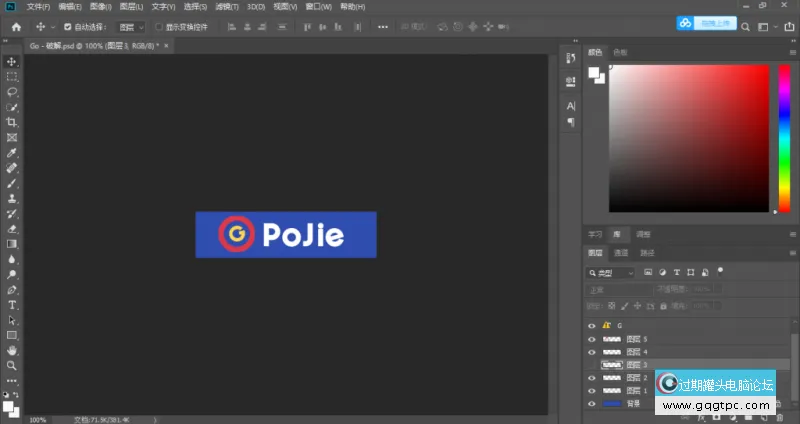Image resolution: width=800 pixels, height=424 pixels.
Task: Select the Eraser tool
Action: [12, 229]
